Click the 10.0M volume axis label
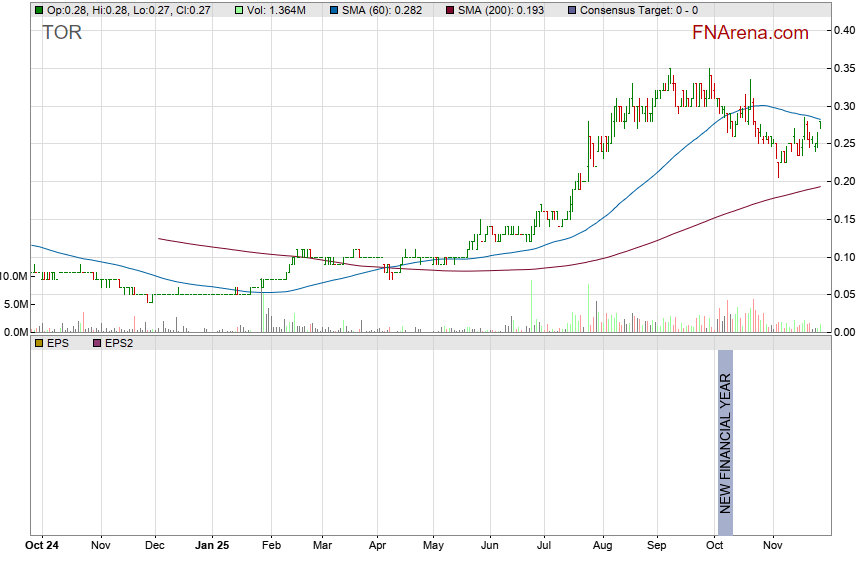The image size is (859, 566). [14, 275]
